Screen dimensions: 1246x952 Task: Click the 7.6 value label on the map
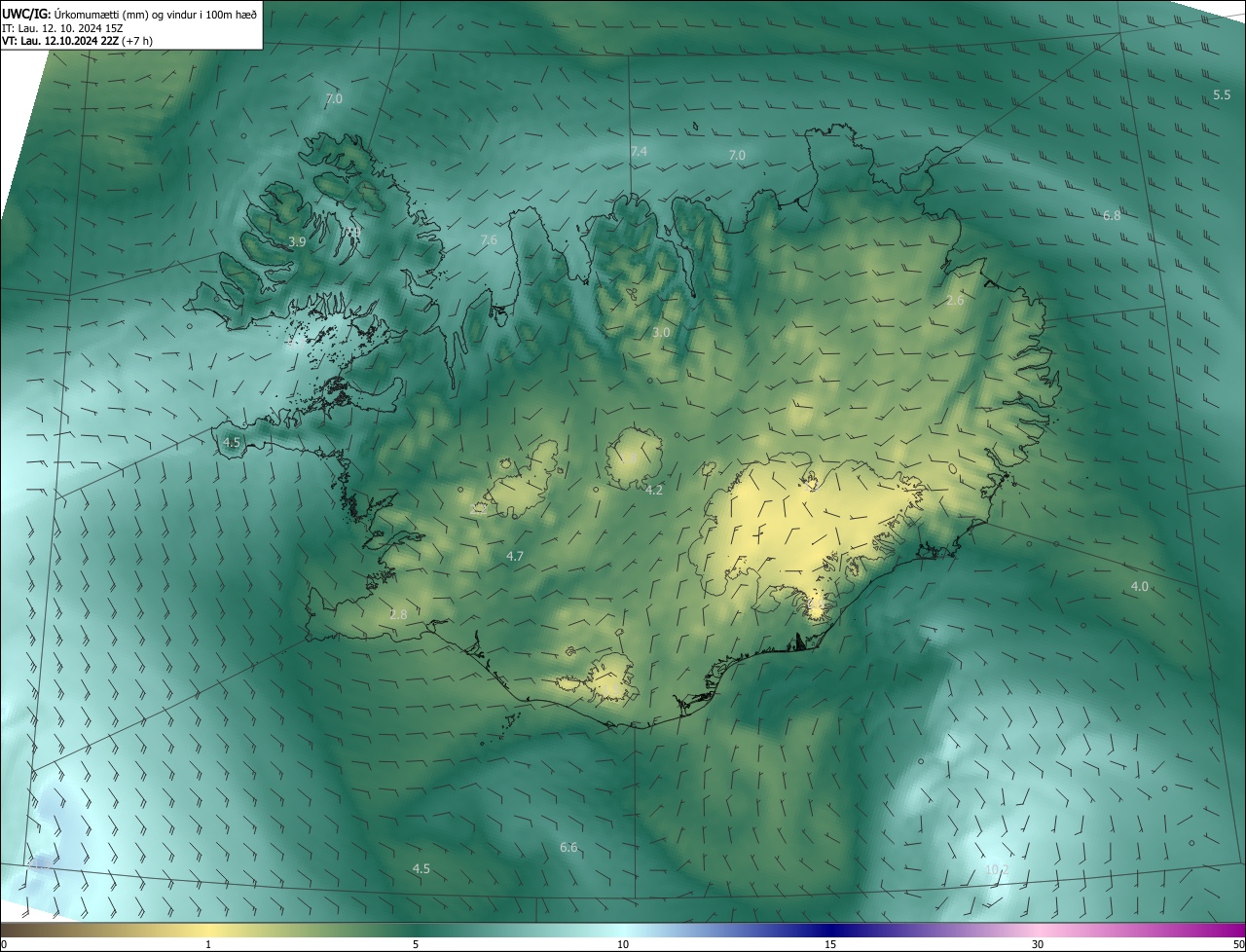[x=489, y=239]
